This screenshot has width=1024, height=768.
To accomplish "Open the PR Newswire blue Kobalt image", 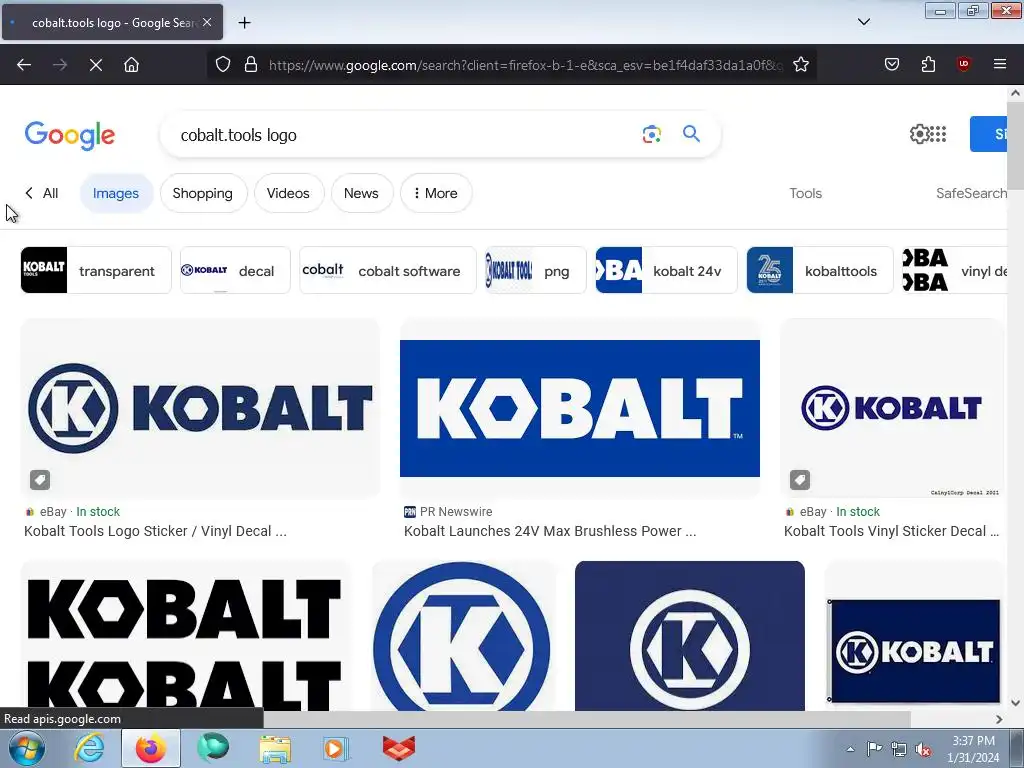I will click(x=579, y=408).
